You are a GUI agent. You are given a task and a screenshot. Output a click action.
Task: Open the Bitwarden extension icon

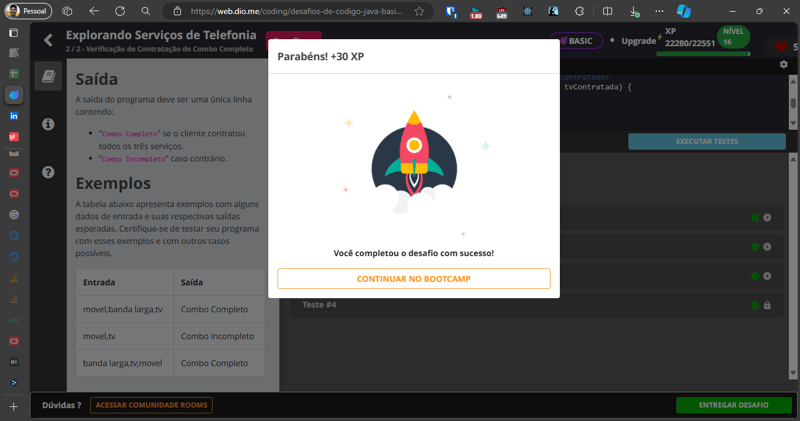[451, 11]
